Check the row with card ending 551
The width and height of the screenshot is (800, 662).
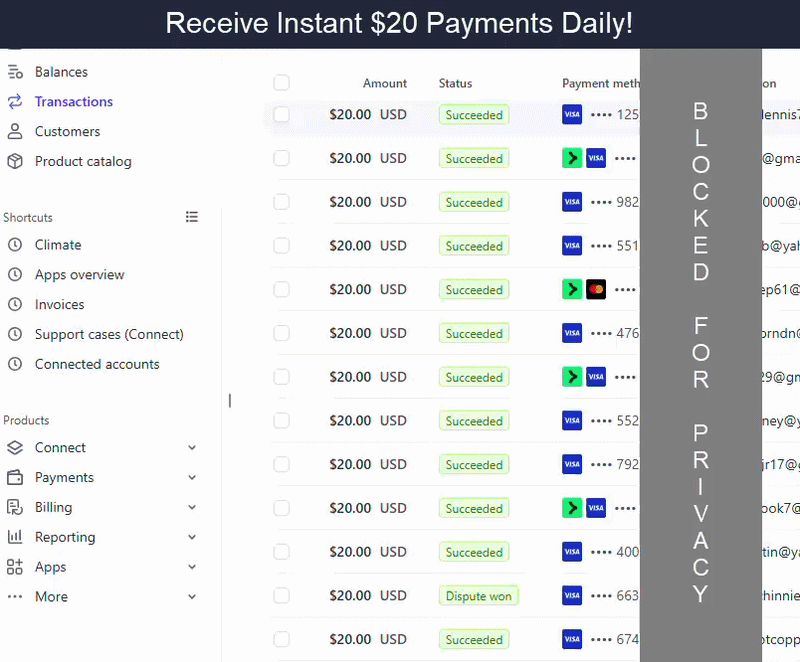(282, 246)
